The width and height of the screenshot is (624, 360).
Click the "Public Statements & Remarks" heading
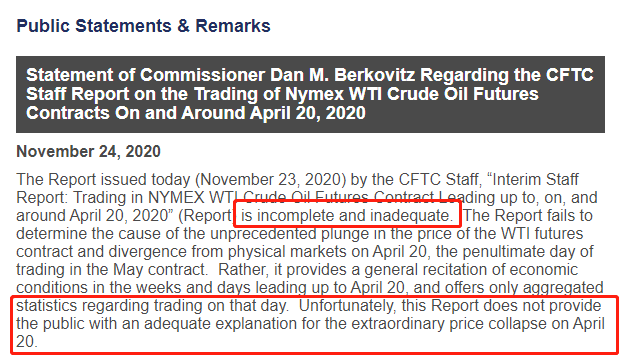(x=143, y=26)
